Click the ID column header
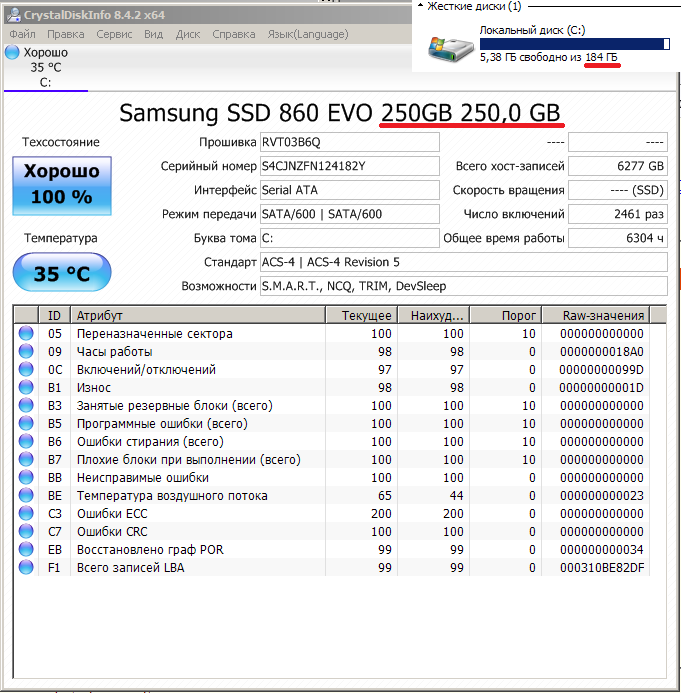 [54, 316]
